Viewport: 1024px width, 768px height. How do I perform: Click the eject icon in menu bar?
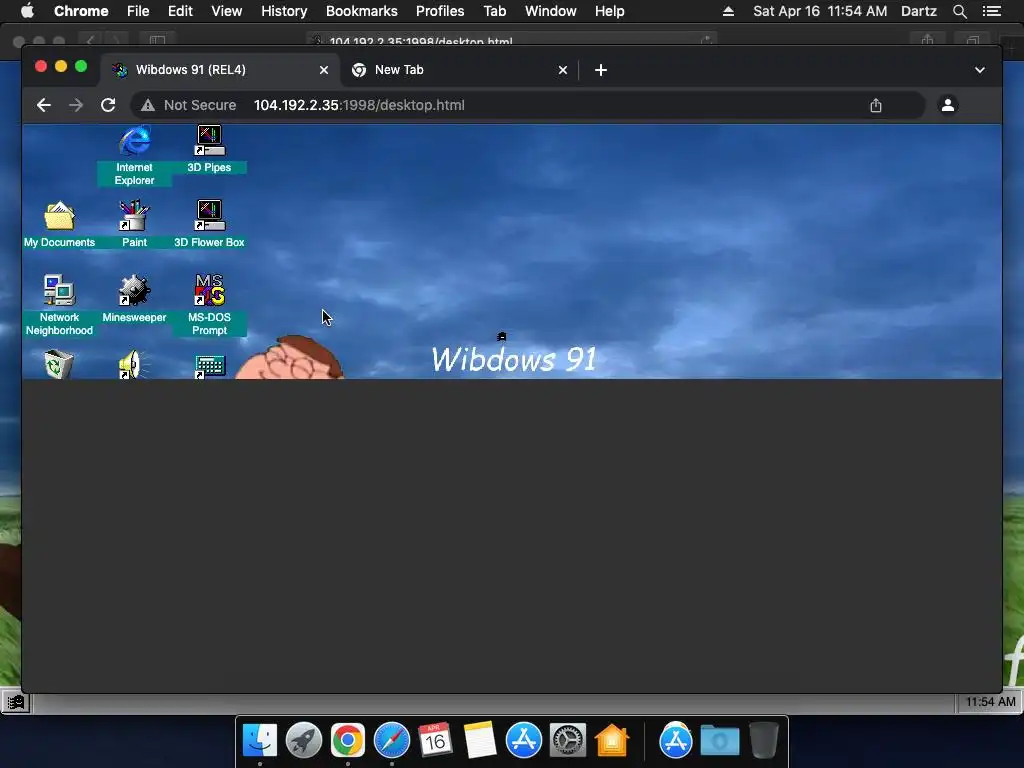click(728, 11)
